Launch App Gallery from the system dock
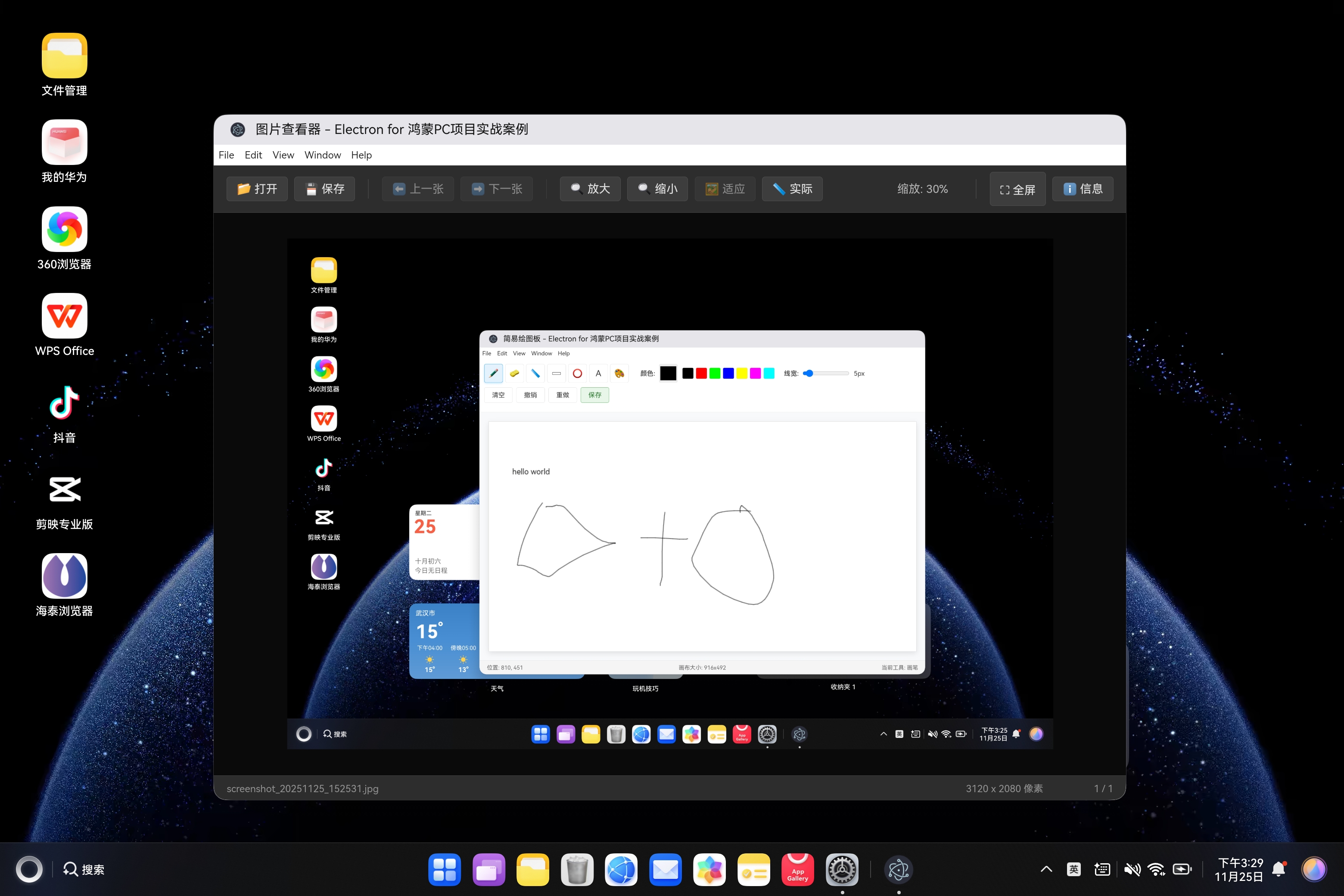The image size is (1344, 896). point(798,870)
